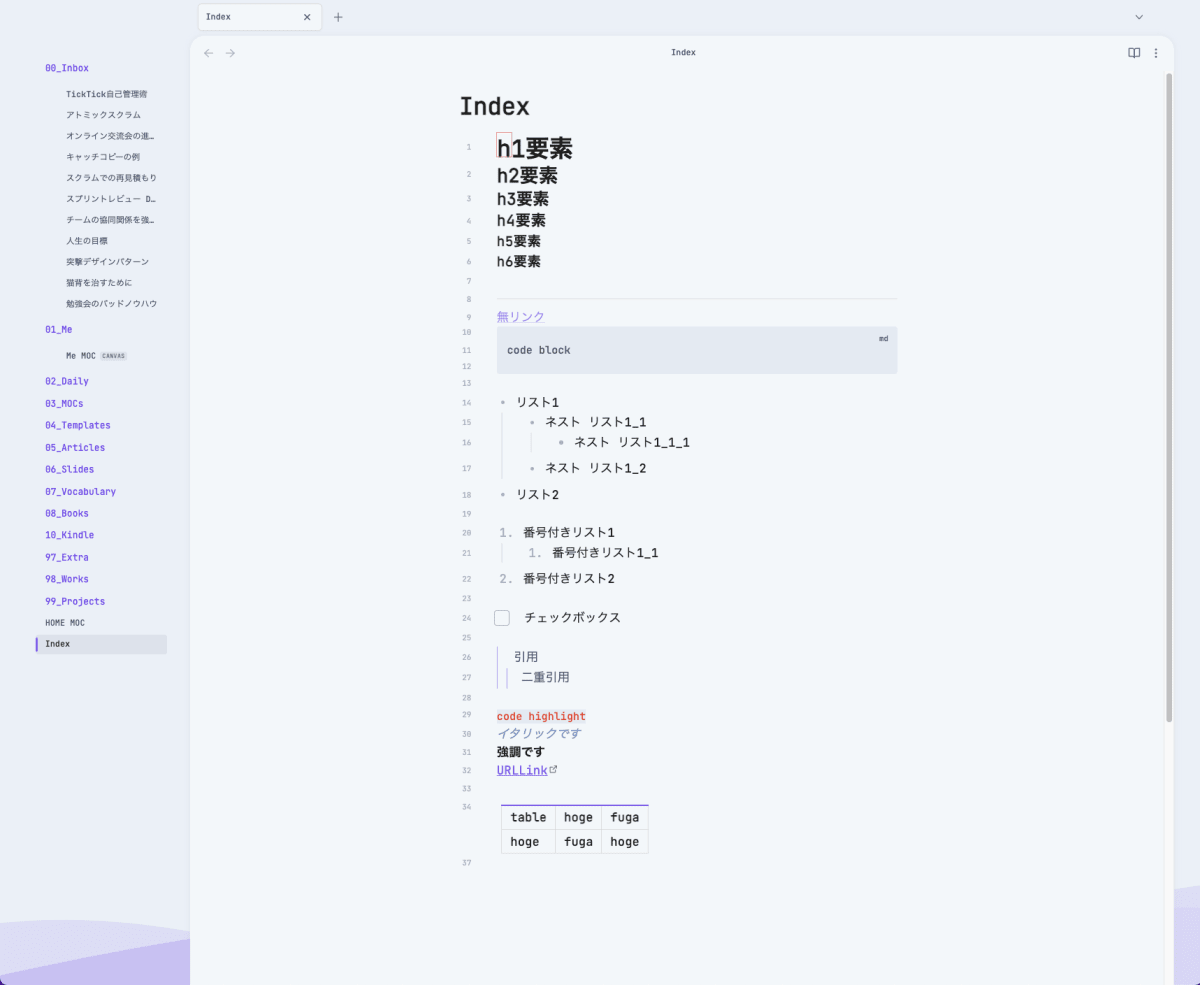Open a new tab with the plus icon
Viewport: 1200px width, 985px height.
click(338, 16)
